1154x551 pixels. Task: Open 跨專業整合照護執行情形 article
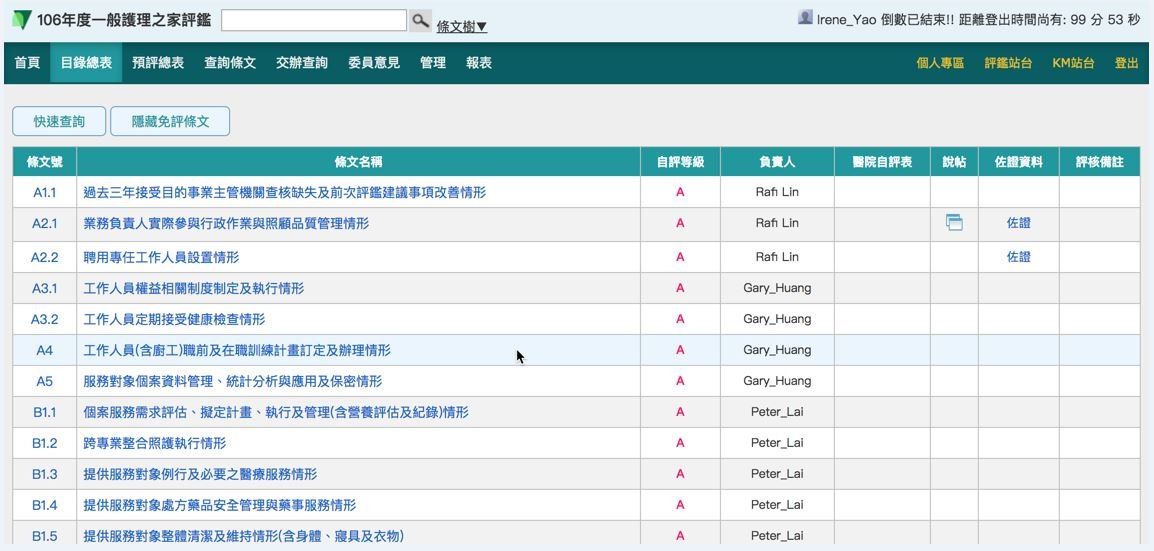(x=155, y=443)
